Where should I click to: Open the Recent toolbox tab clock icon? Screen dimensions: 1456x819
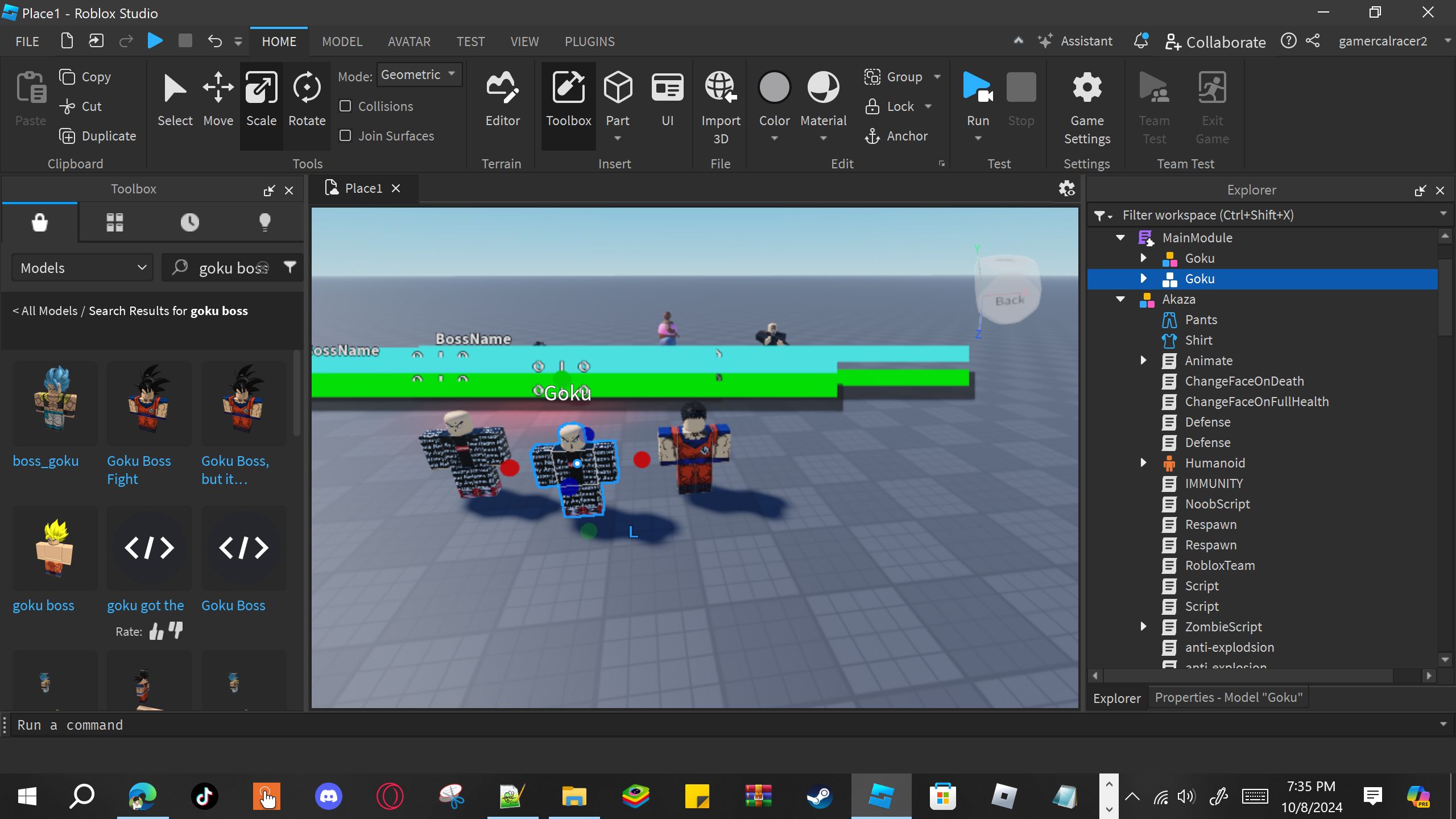pos(190,222)
